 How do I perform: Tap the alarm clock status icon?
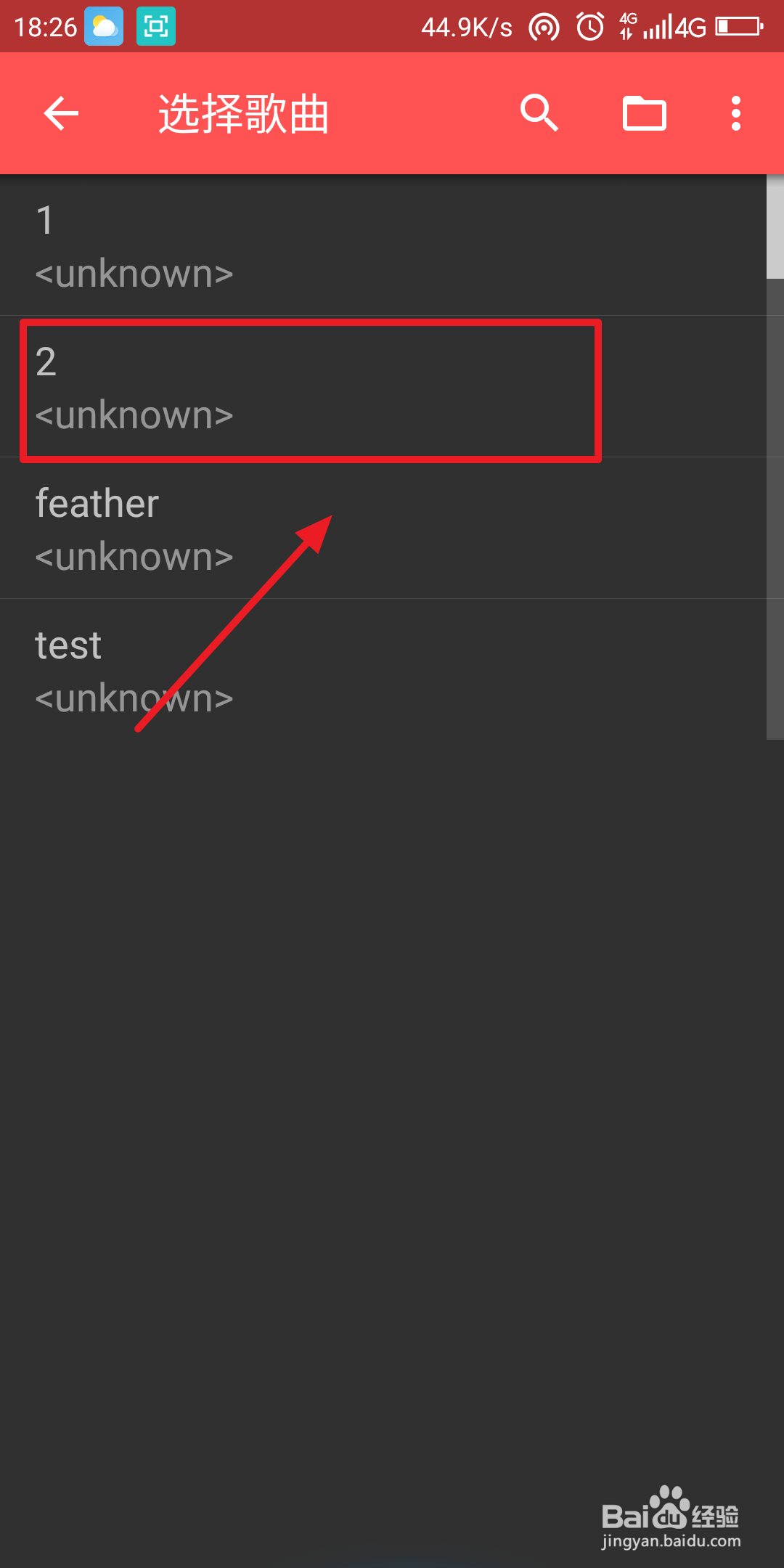pyautogui.click(x=590, y=28)
